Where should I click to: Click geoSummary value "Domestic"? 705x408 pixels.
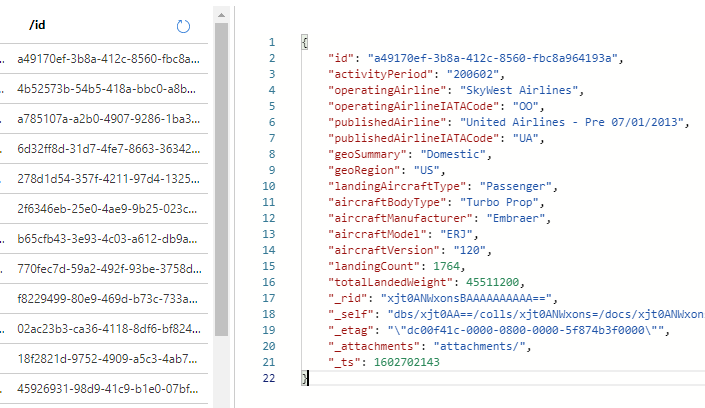453,154
